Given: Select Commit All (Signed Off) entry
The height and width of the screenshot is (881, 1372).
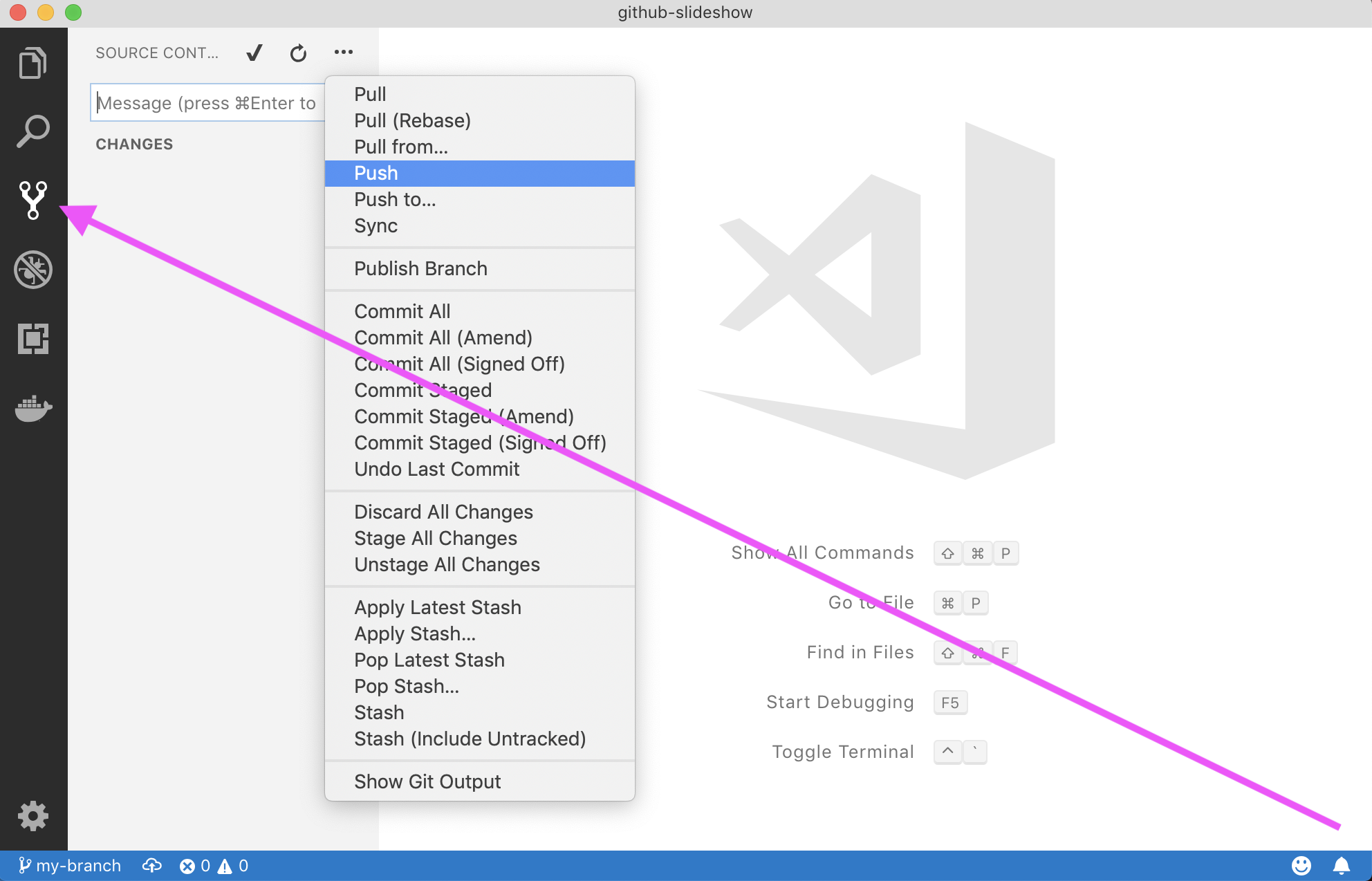Looking at the screenshot, I should 480,364.
